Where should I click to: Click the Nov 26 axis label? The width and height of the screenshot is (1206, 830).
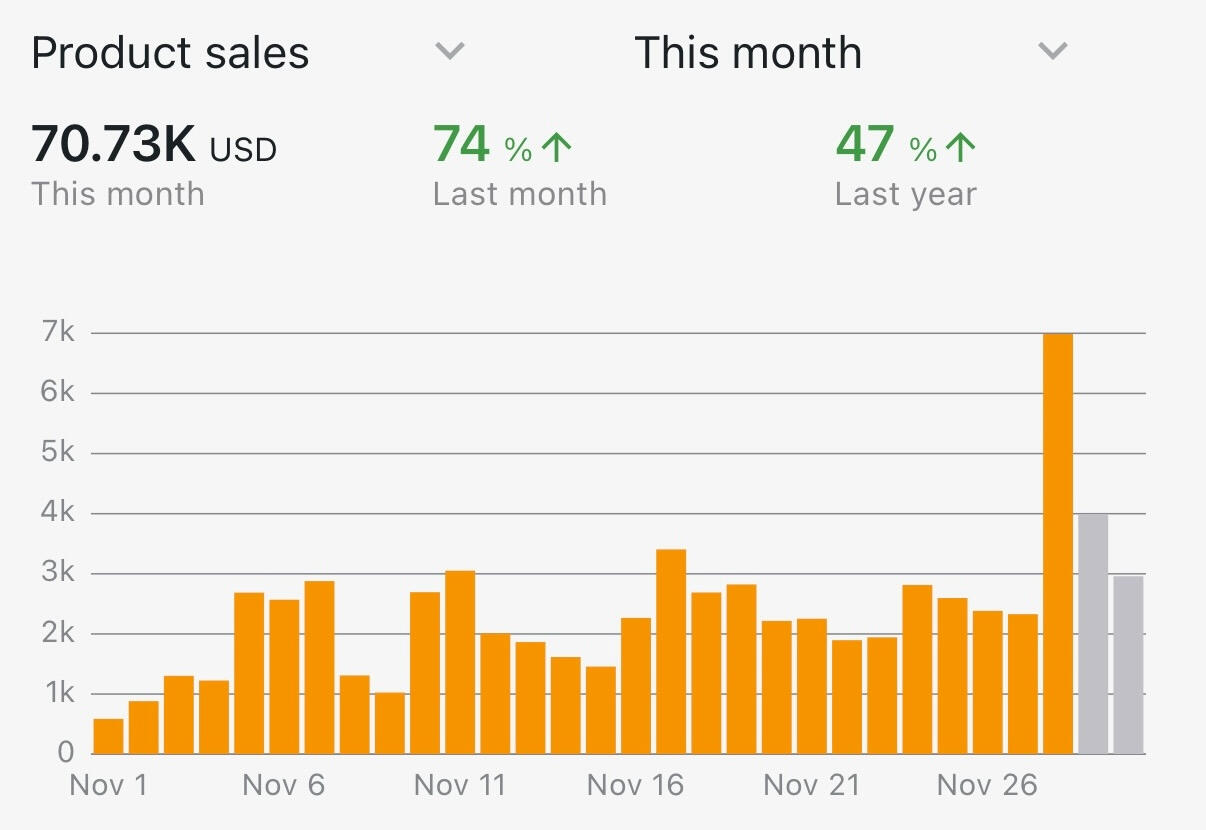(987, 785)
